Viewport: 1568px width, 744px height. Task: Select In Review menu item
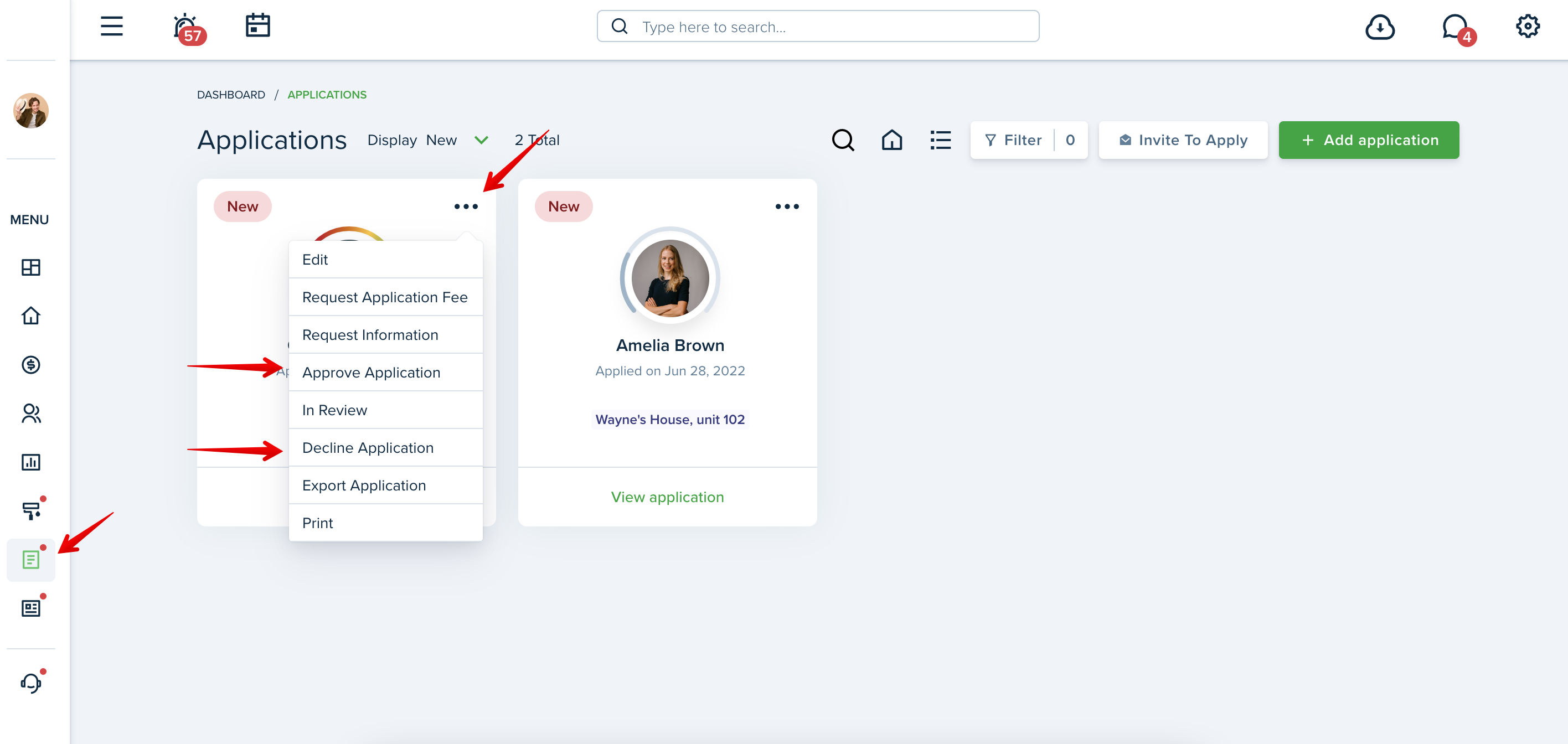[x=385, y=410]
